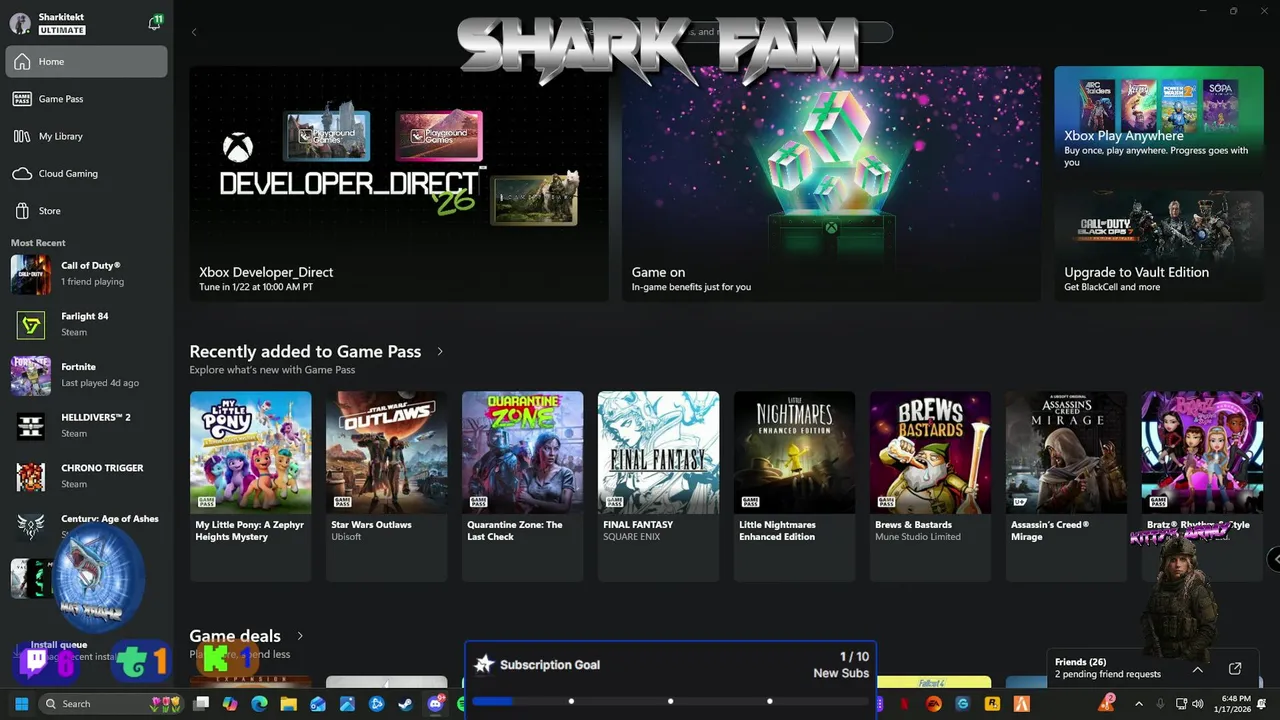Image resolution: width=1280 pixels, height=720 pixels.
Task: Click the HELLDIVERS 2 game icon
Action: [x=31, y=426]
